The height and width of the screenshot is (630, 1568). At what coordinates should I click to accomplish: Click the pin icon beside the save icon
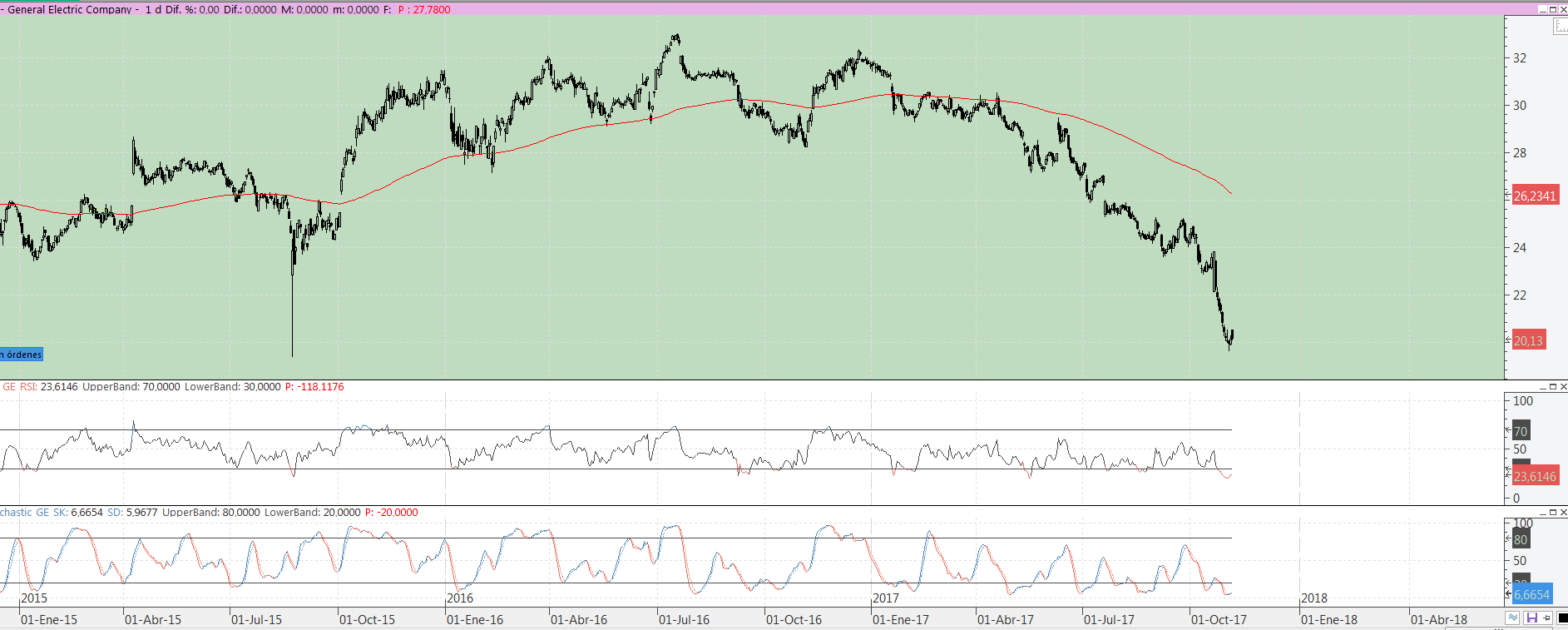[1547, 618]
